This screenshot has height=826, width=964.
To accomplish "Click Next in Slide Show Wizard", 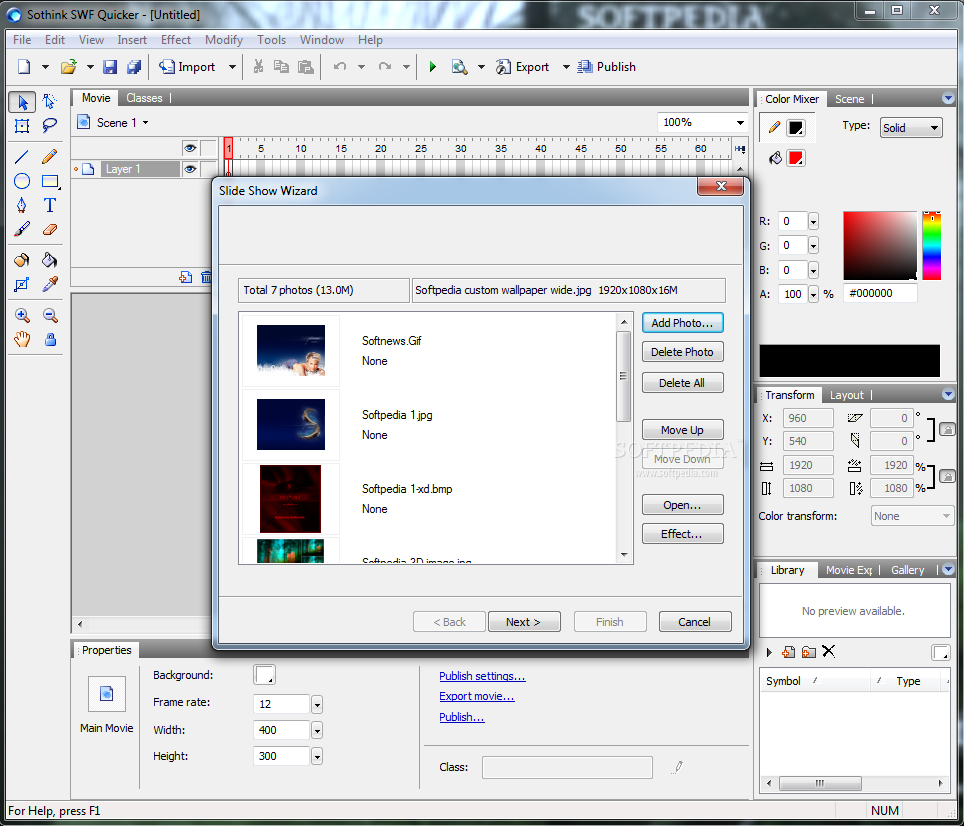I will [524, 622].
